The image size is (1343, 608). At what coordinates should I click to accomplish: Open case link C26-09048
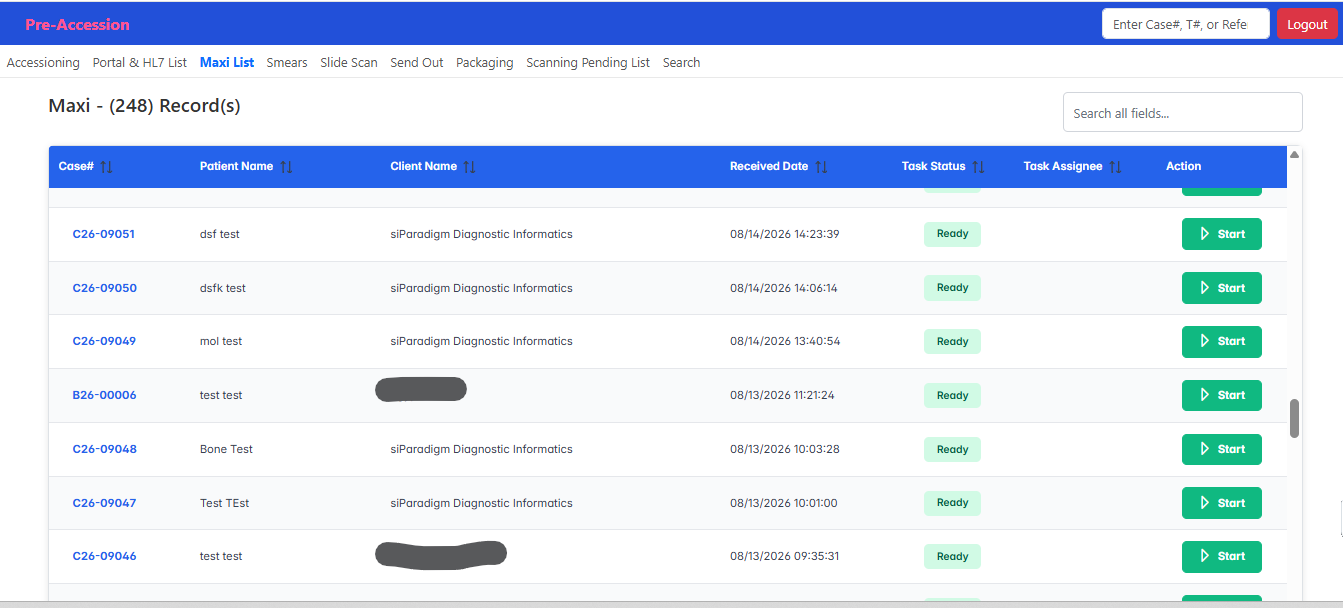(104, 449)
